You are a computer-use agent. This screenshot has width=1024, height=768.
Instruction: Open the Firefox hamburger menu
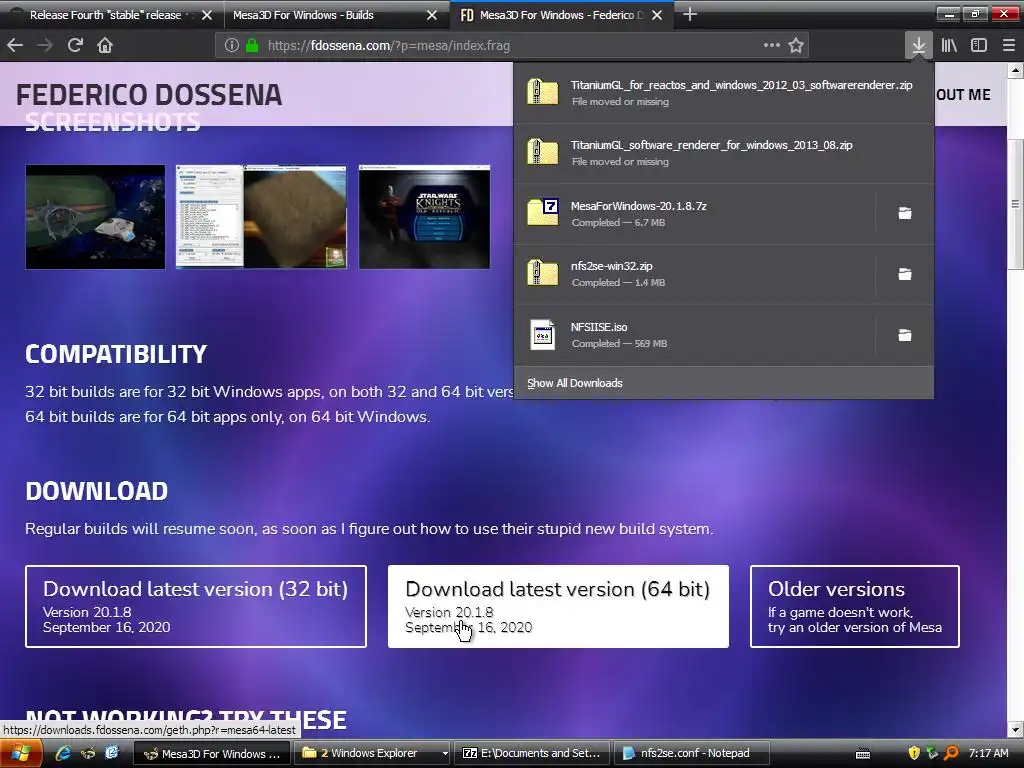[1008, 45]
